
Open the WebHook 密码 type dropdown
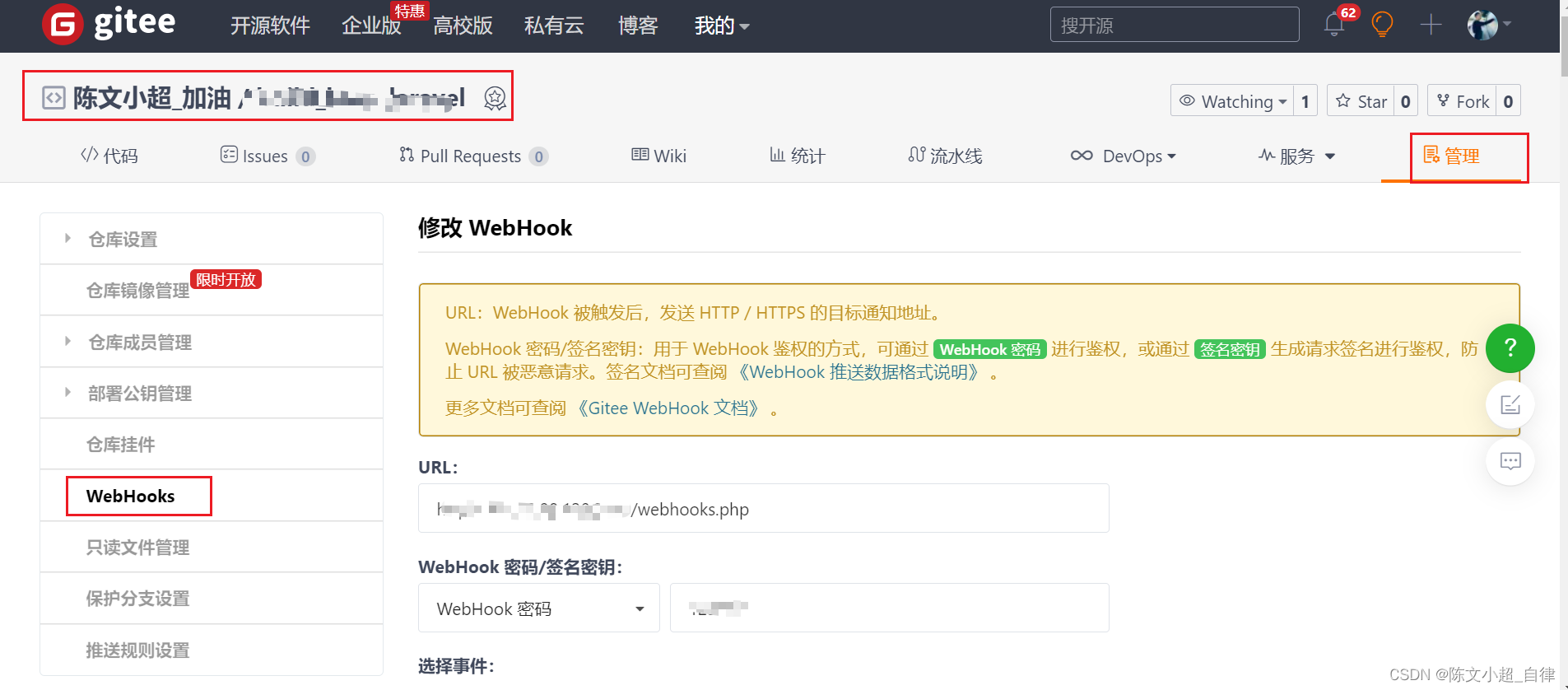tap(539, 608)
